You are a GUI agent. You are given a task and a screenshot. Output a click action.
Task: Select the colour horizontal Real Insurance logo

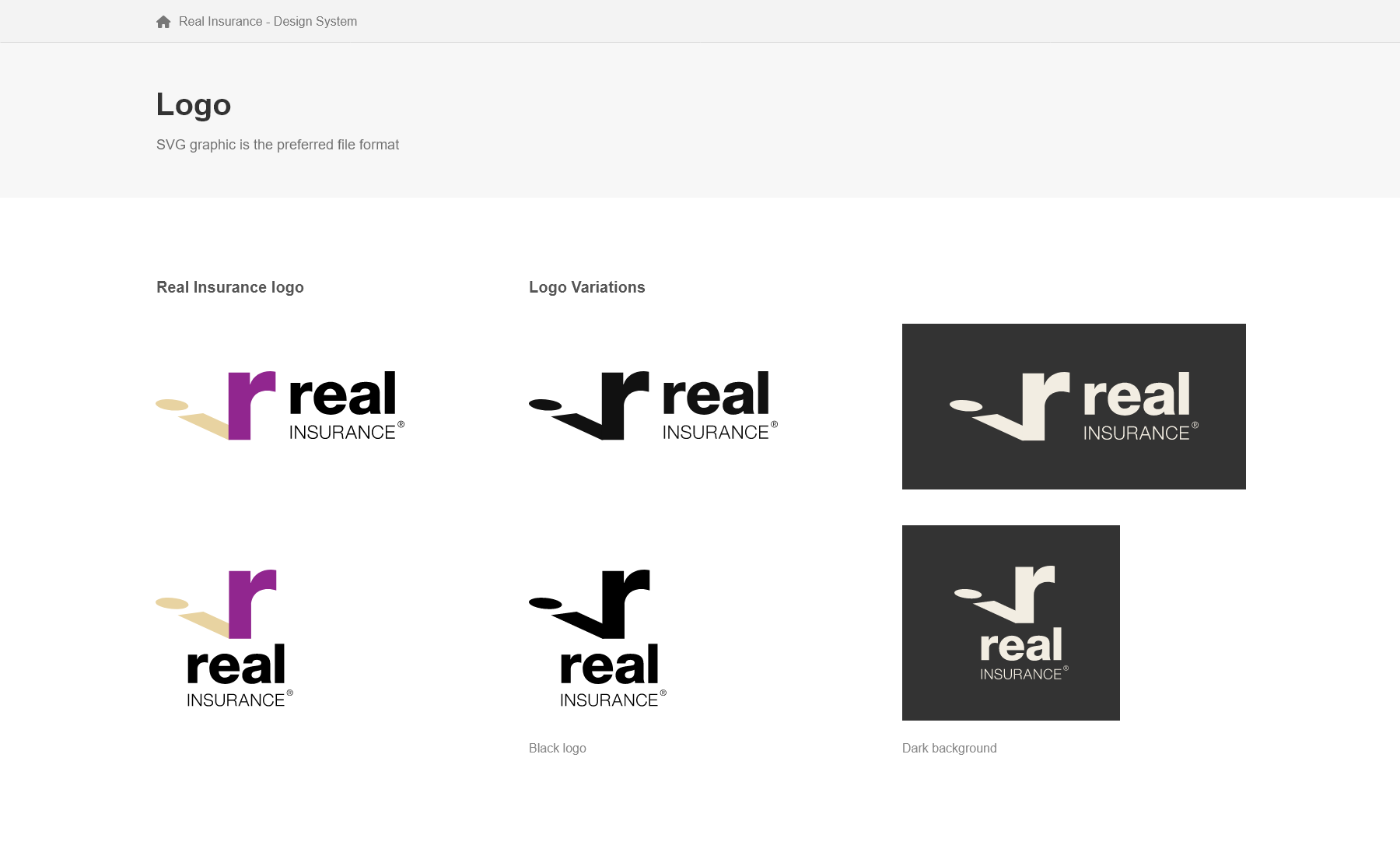(x=280, y=405)
